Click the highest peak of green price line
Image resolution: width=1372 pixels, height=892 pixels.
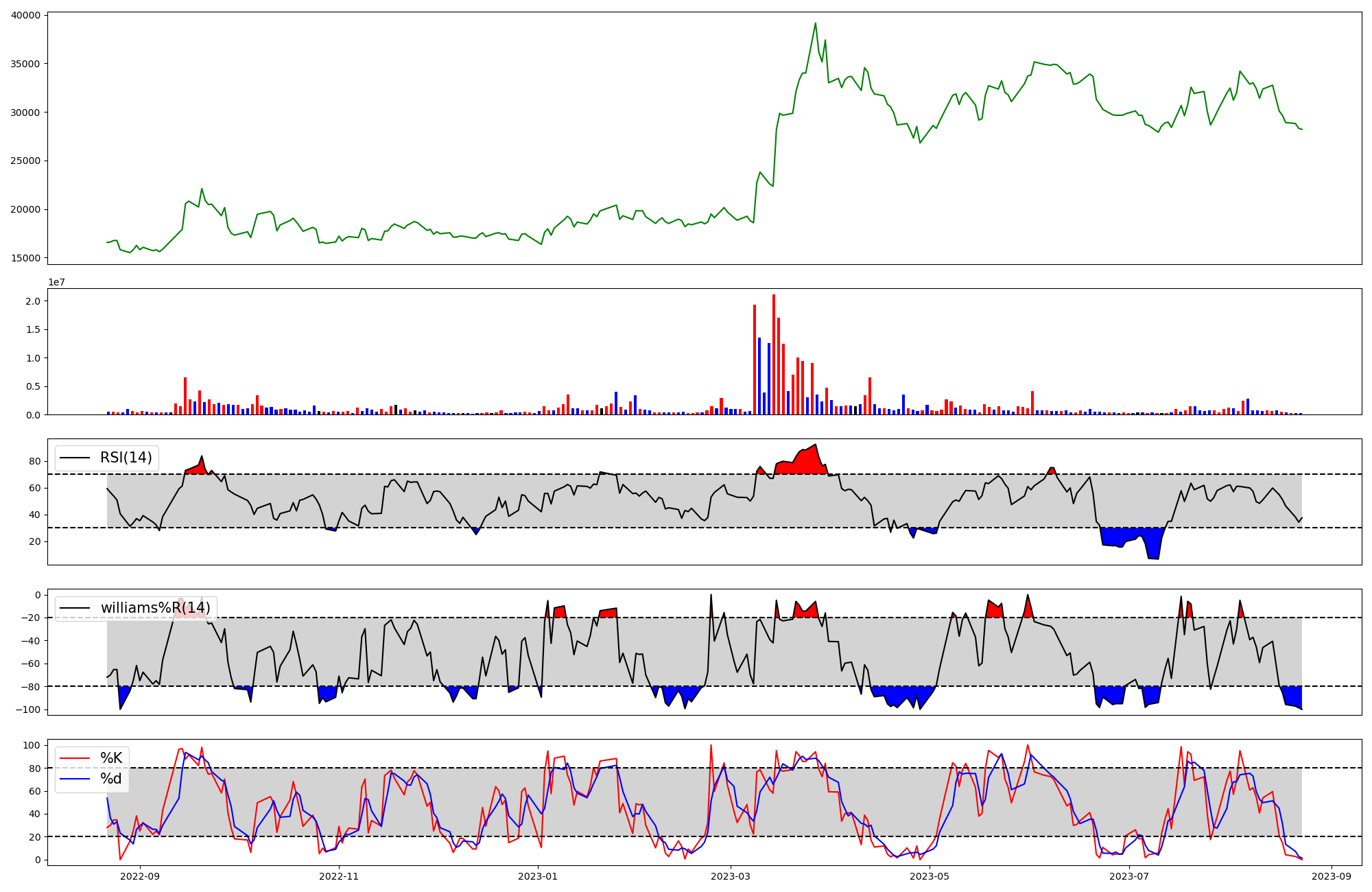[x=815, y=23]
